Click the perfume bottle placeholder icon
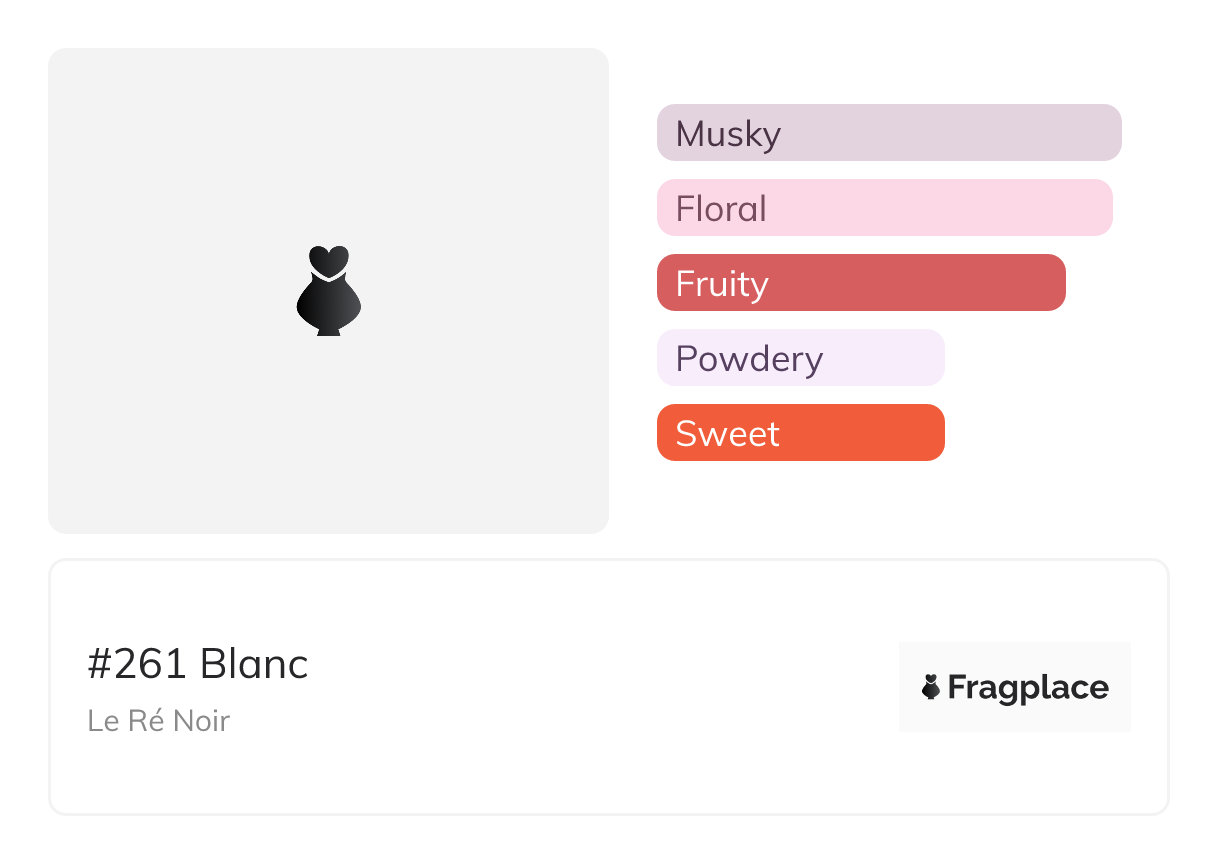This screenshot has height=864, width=1218. (328, 290)
